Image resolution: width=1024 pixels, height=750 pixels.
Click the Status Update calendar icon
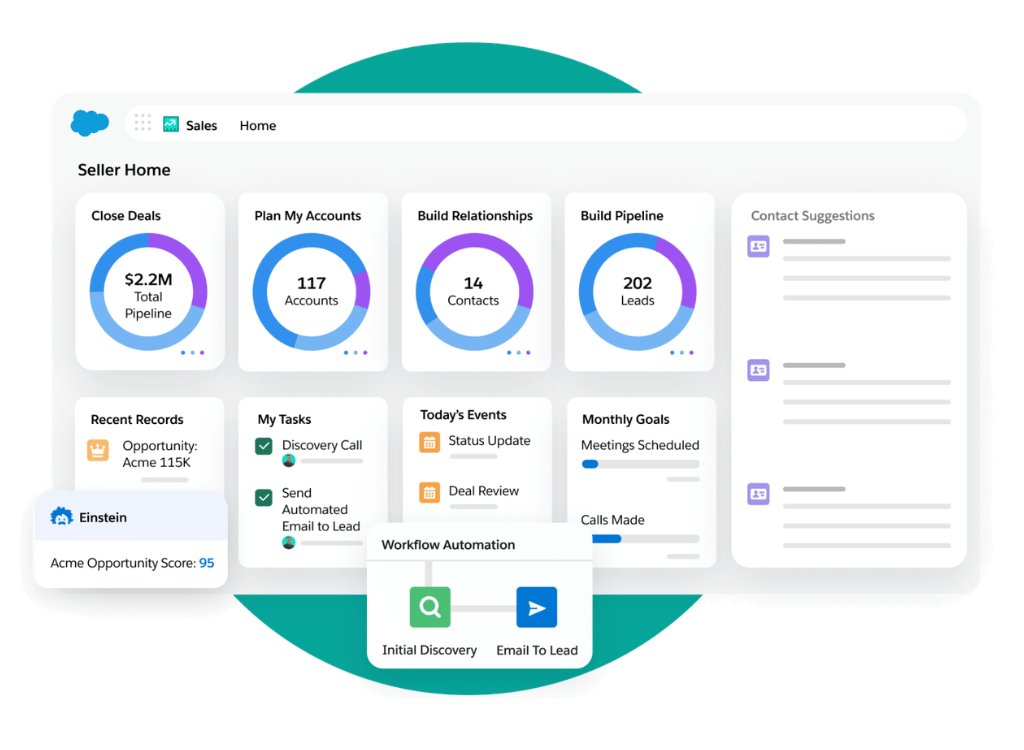click(x=430, y=441)
